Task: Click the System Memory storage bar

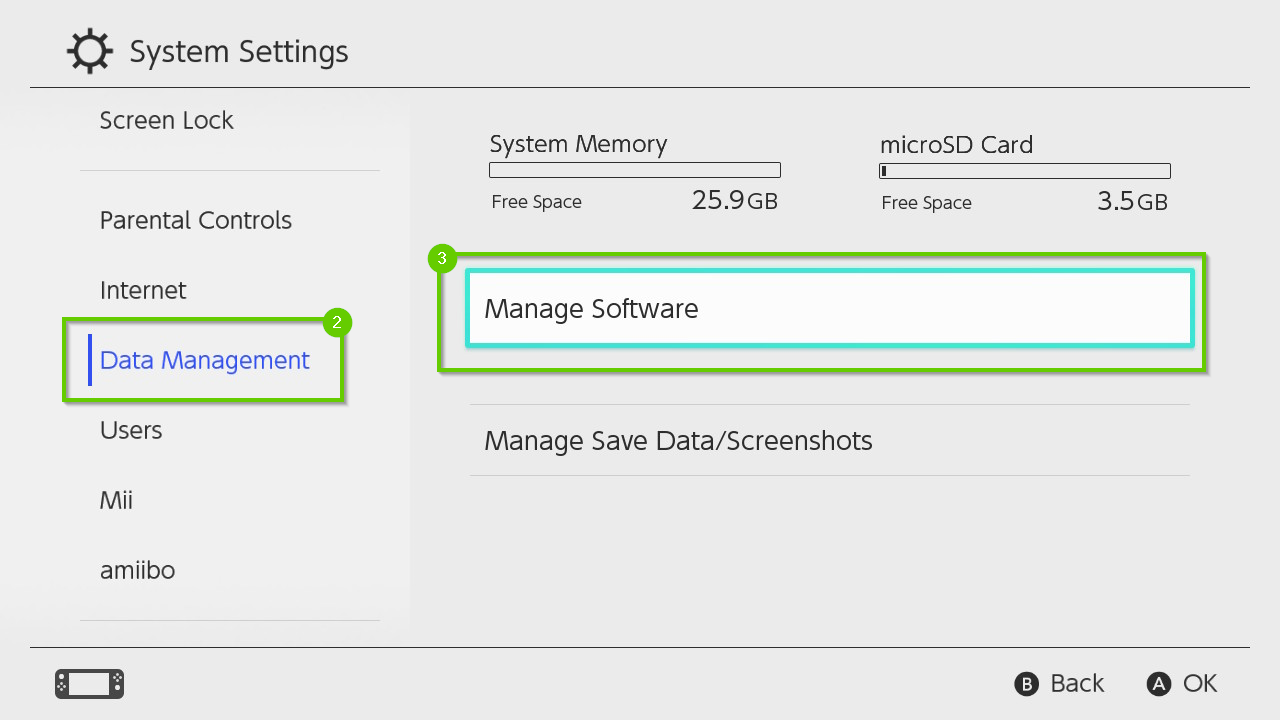Action: (x=634, y=169)
